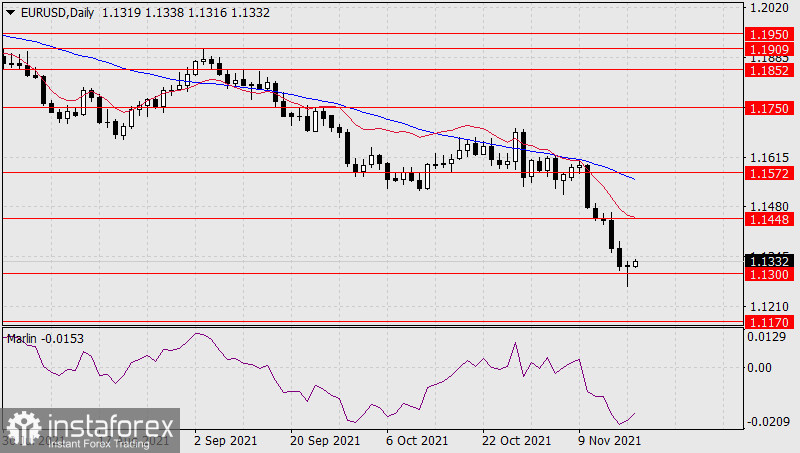Screen dimensions: 800x453
Task: Open the chart menu triangle beside EURUSD
Action: tap(10, 10)
